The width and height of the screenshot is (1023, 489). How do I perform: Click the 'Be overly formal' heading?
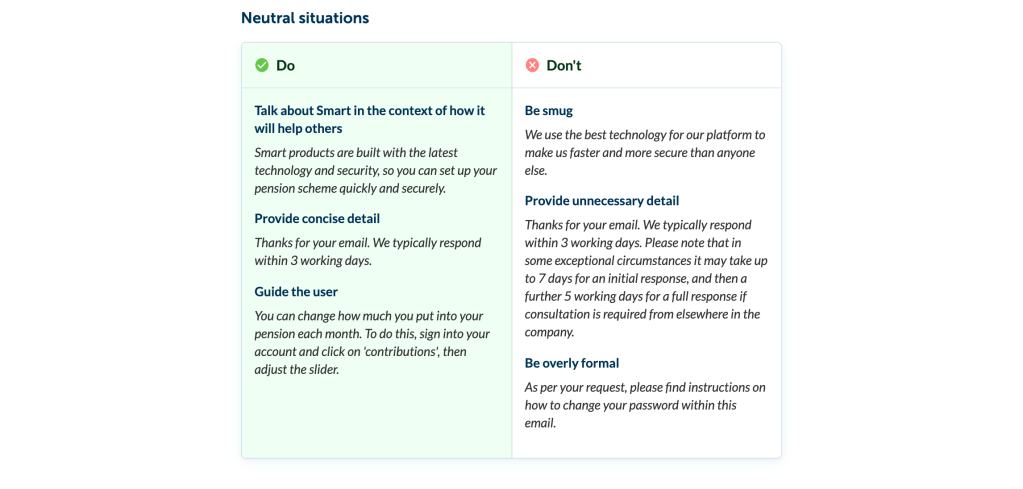(572, 363)
